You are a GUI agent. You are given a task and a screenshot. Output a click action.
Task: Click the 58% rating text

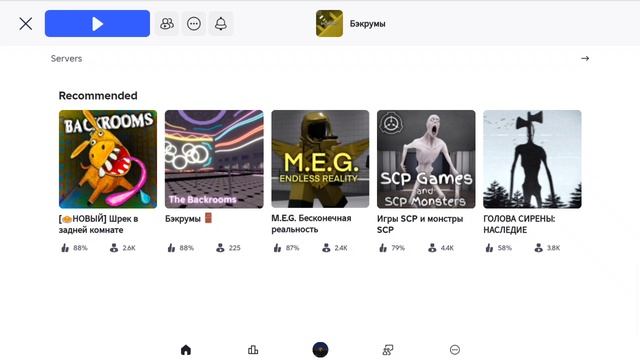pos(504,248)
